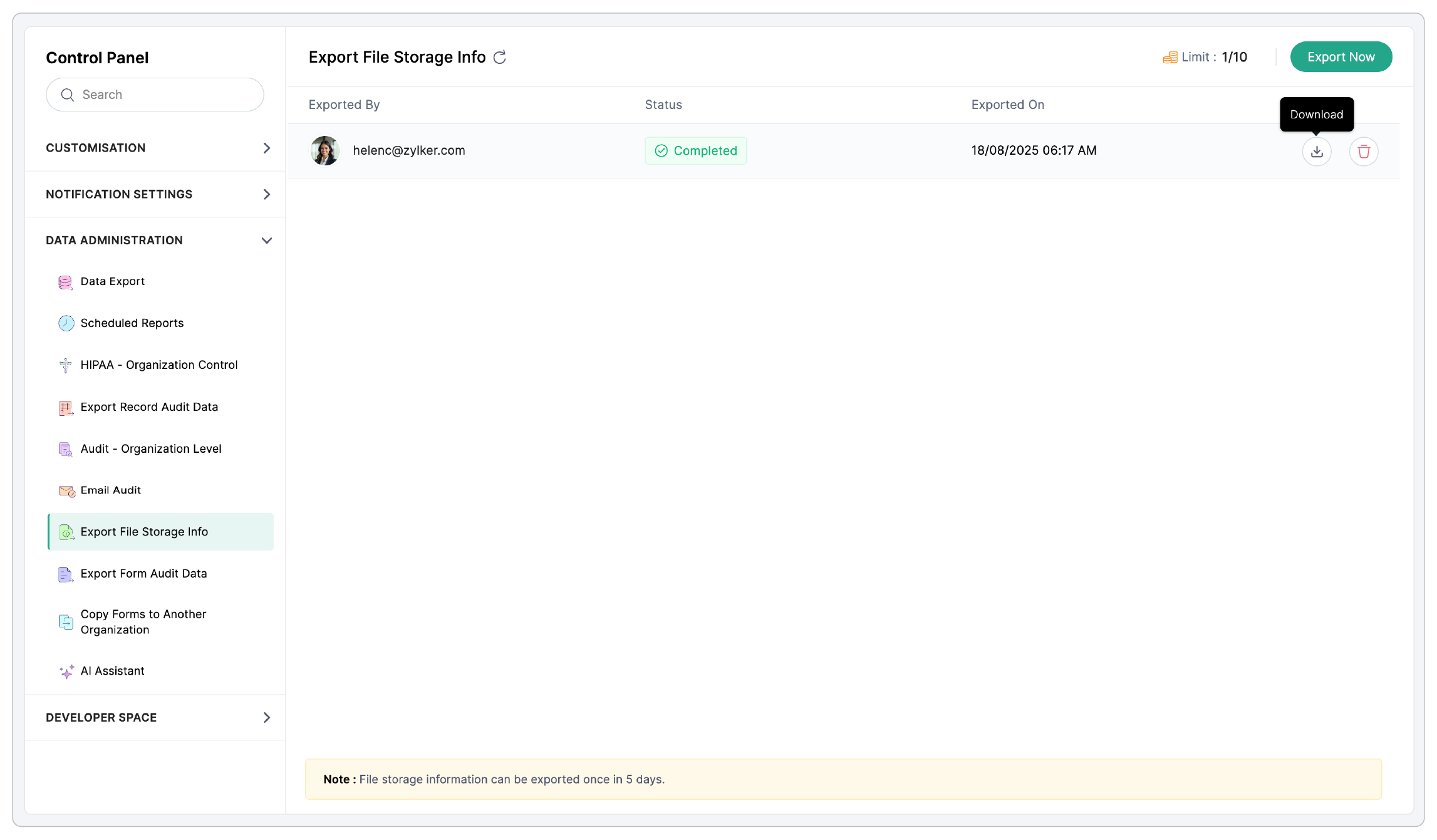Select the Export Record Audit Data icon
Viewport: 1437px width, 840px height.
pos(65,407)
